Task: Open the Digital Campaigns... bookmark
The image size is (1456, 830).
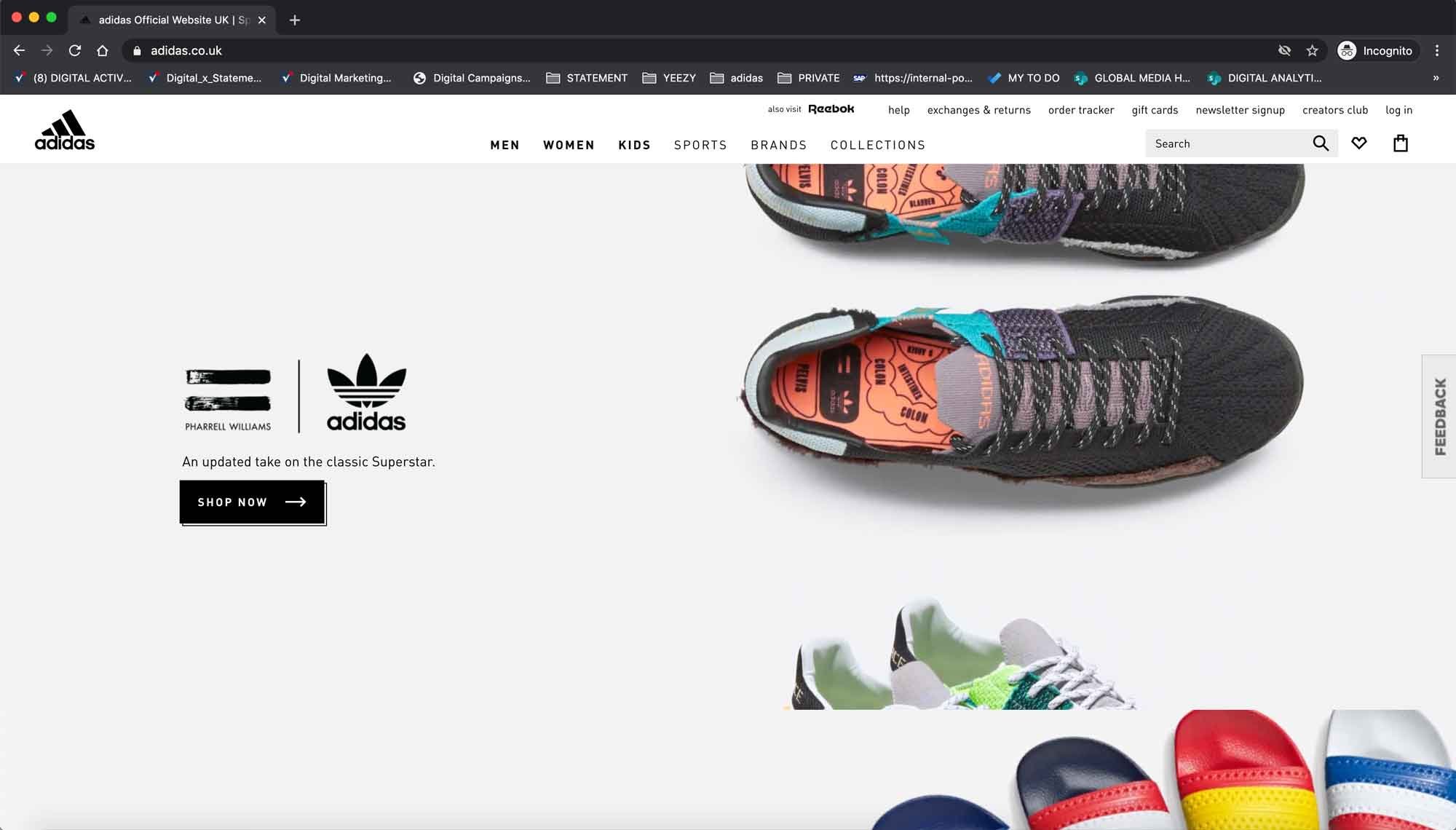Action: point(472,78)
